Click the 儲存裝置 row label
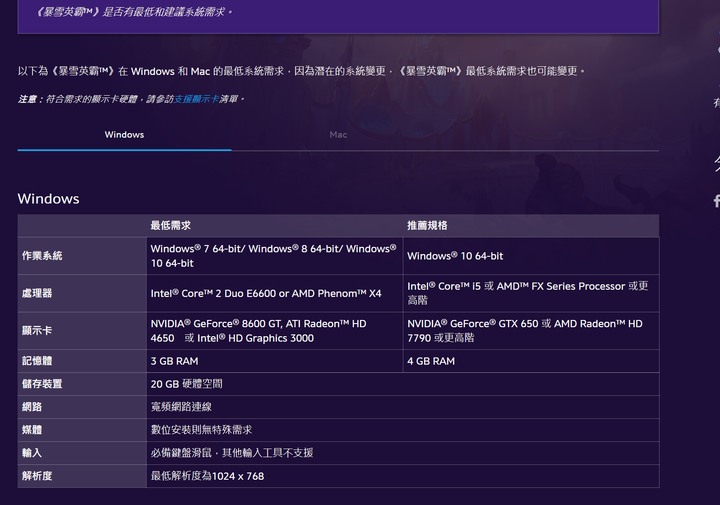The width and height of the screenshot is (720, 505). (x=82, y=384)
